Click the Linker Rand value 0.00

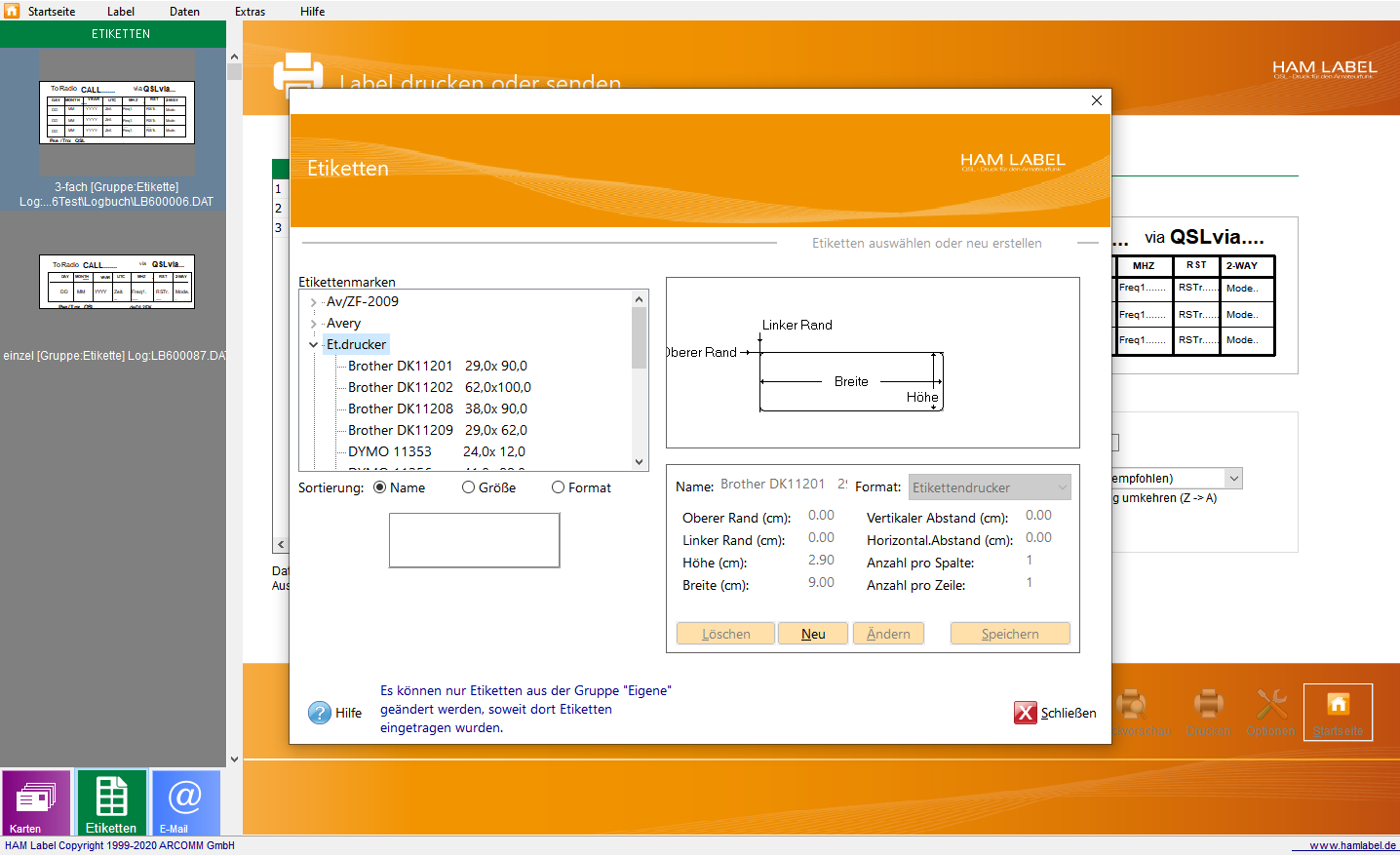(x=821, y=538)
